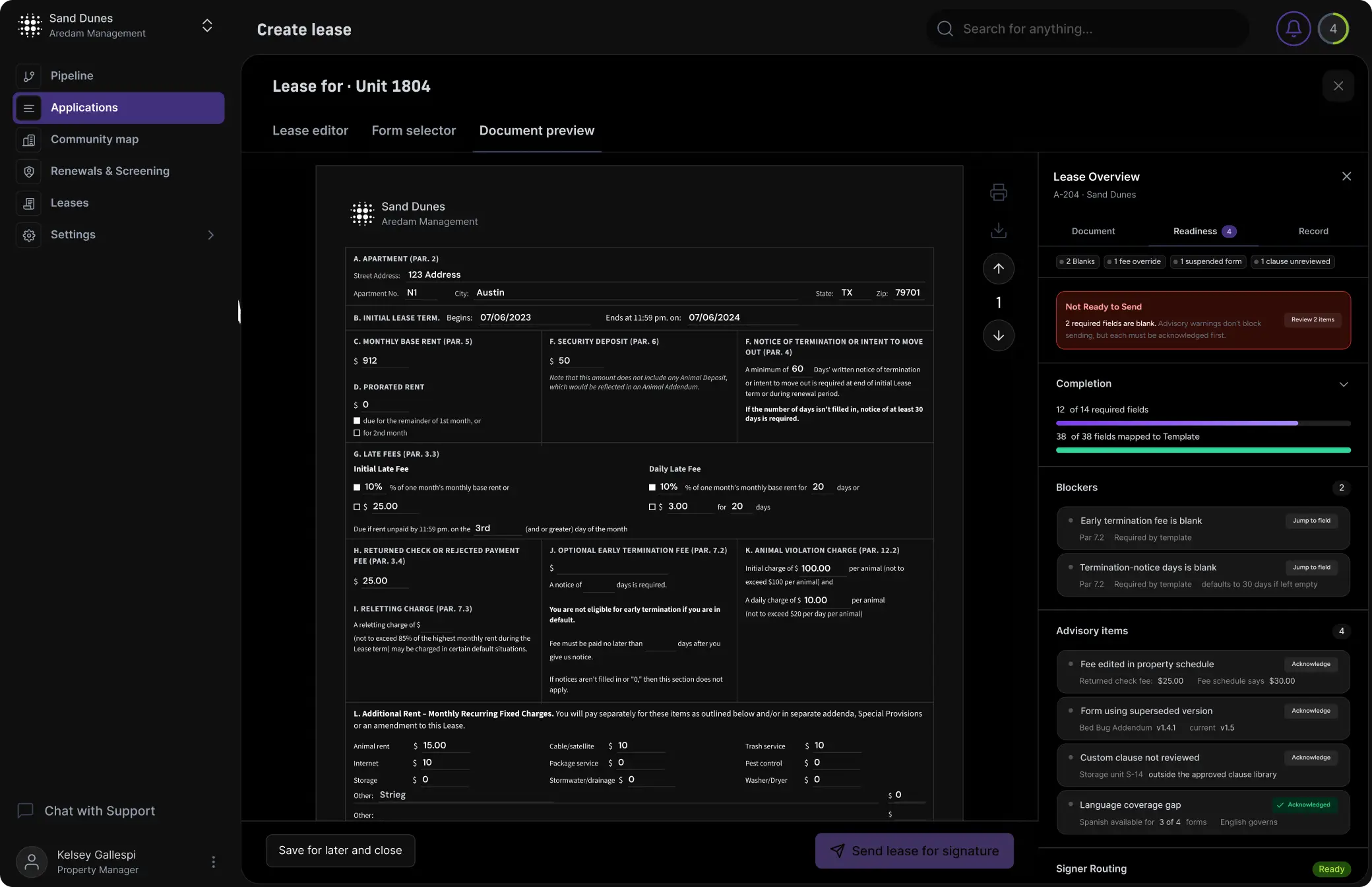
Task: Click the Blockers count badge 2
Action: [1341, 488]
